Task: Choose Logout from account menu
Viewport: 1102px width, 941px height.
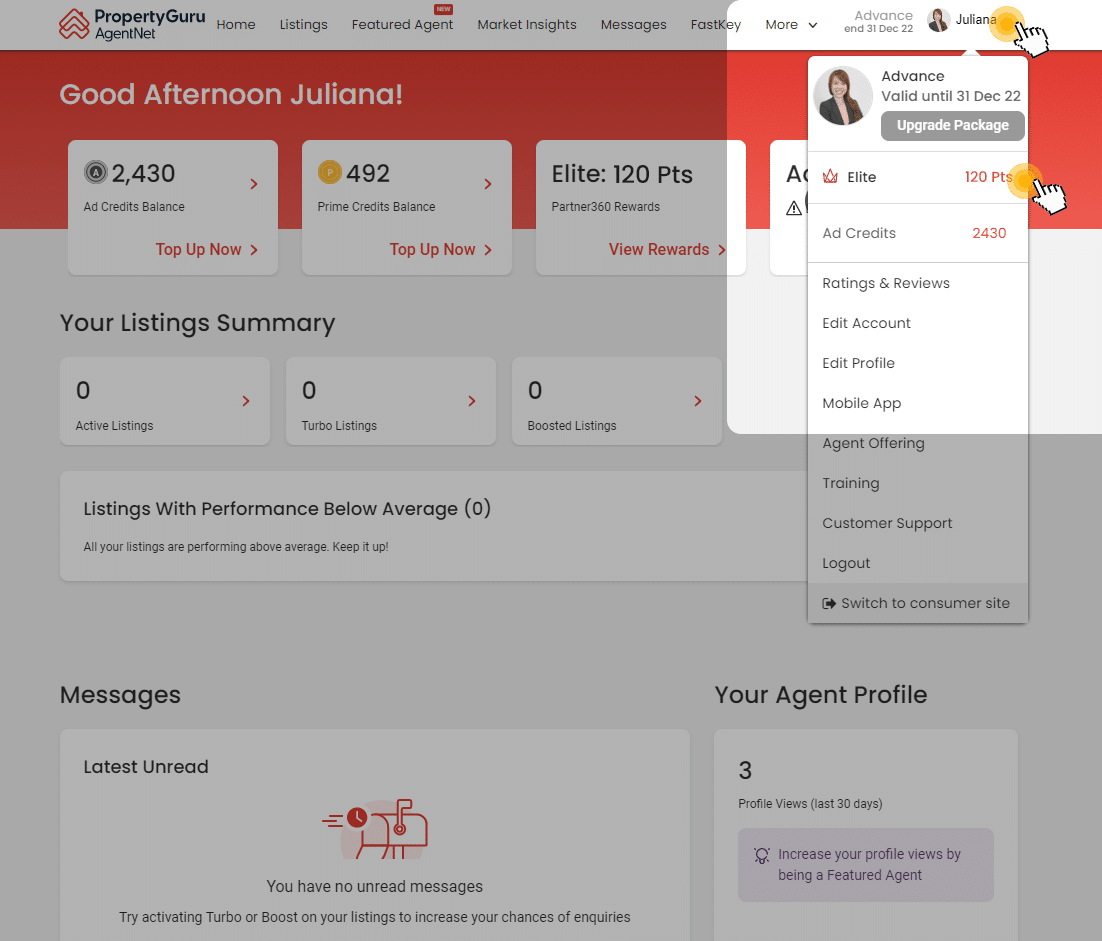Action: click(918, 564)
